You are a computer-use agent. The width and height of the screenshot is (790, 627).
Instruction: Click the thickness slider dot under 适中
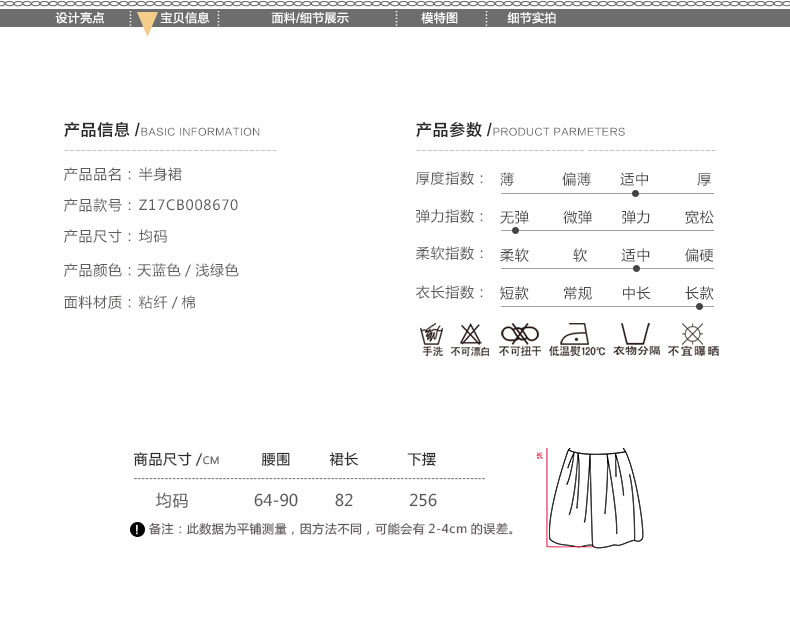(636, 193)
